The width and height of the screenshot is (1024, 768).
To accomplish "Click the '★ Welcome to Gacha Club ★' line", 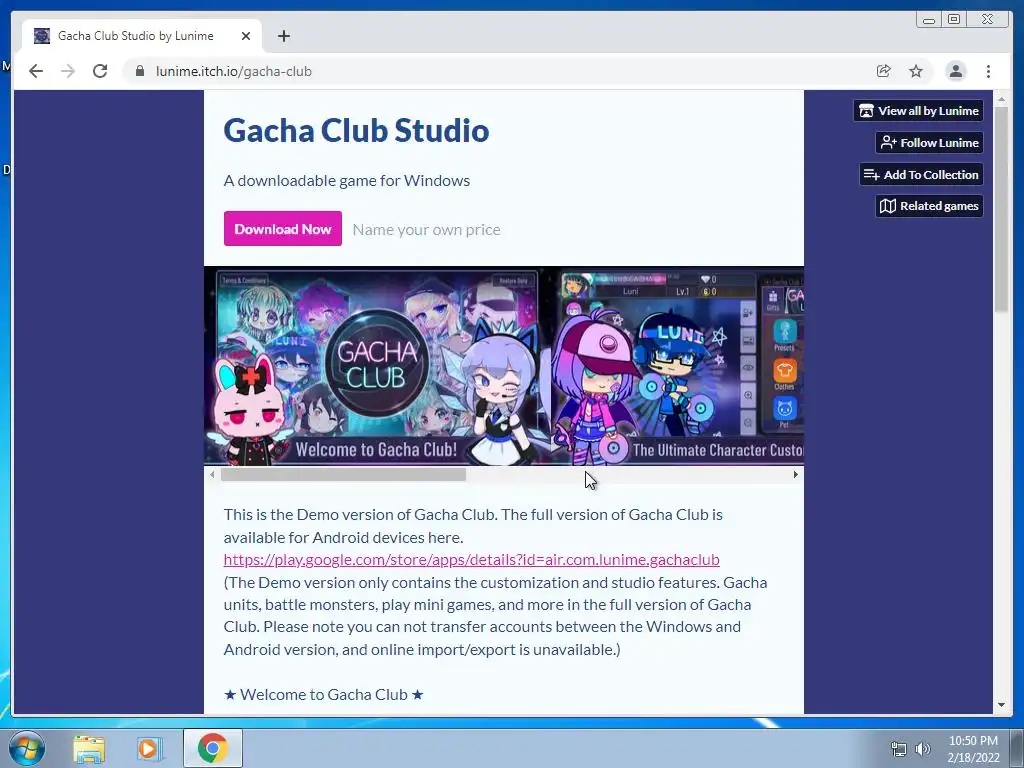I will point(324,694).
